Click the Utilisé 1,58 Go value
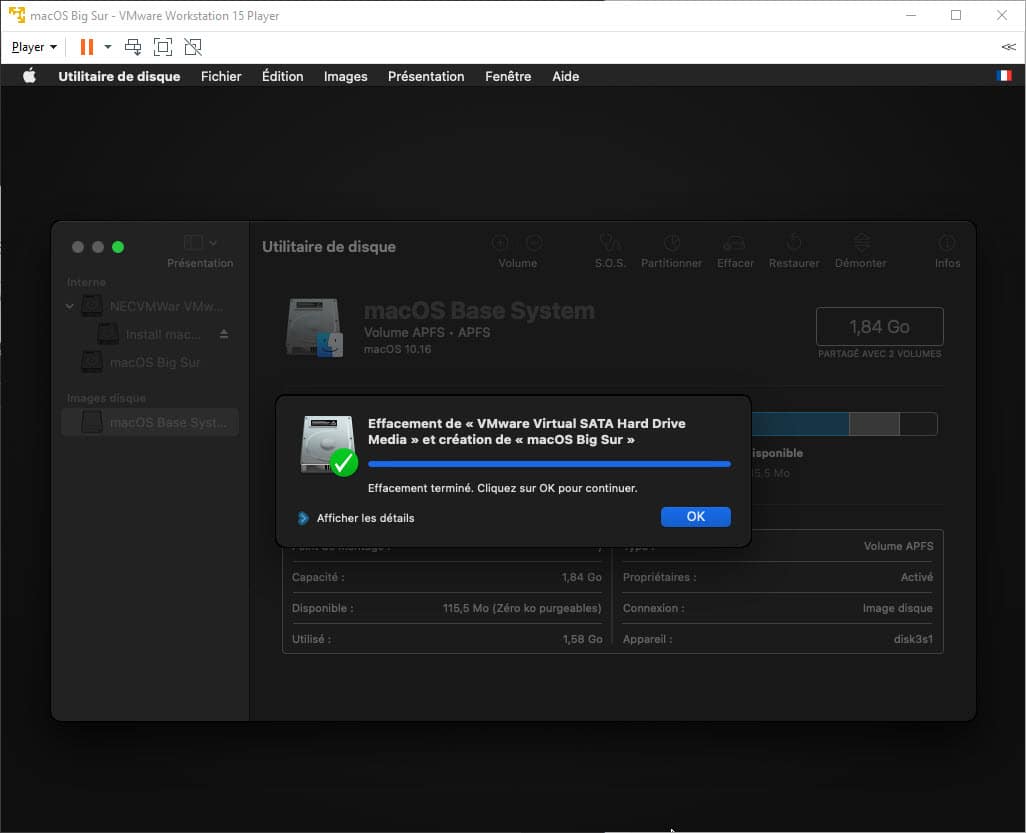 click(582, 639)
